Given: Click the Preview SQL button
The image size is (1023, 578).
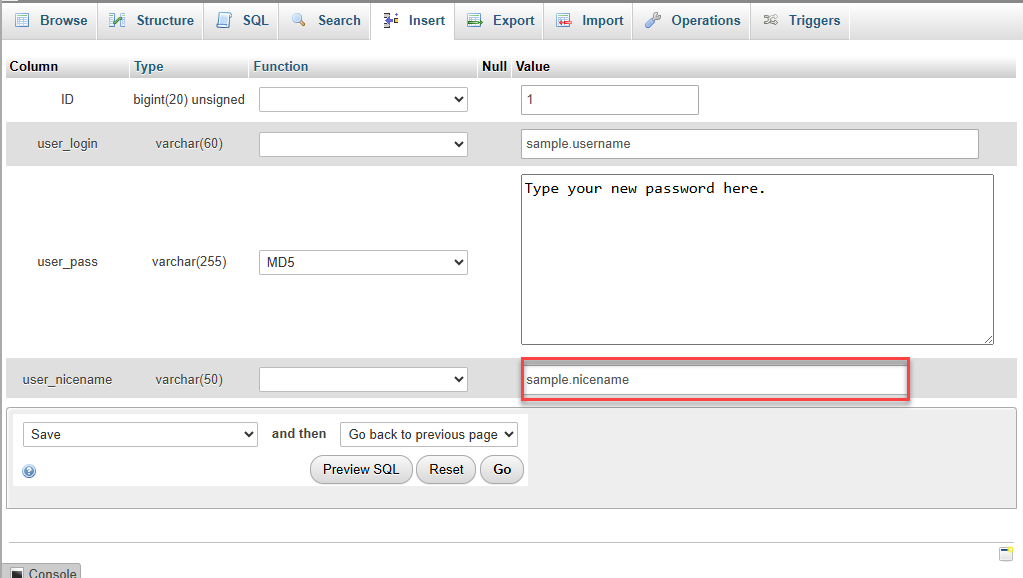Looking at the screenshot, I should click(x=360, y=469).
